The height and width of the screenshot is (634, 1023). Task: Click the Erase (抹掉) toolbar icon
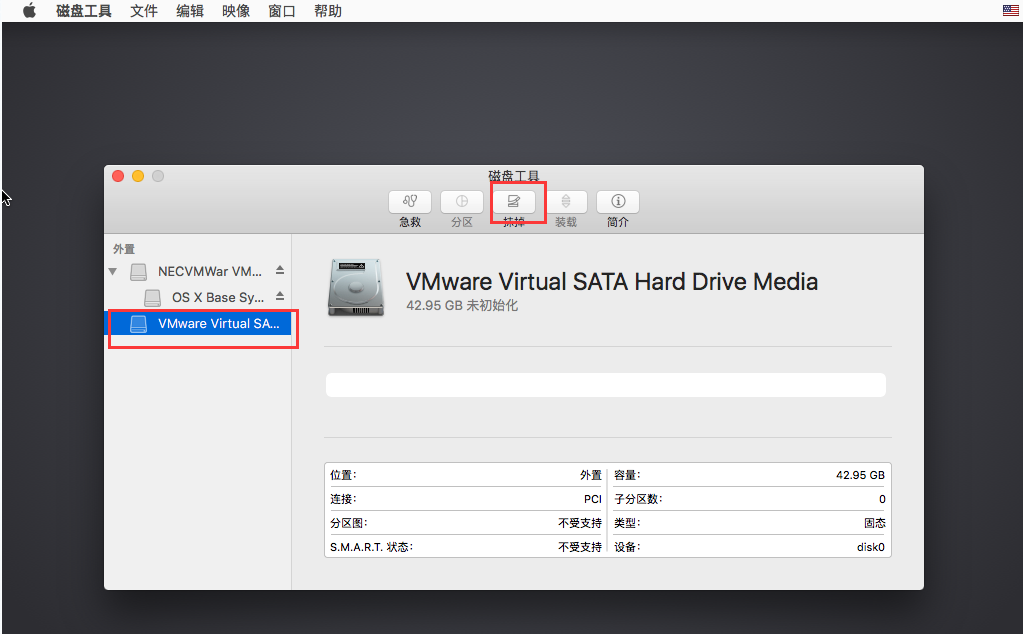pyautogui.click(x=514, y=201)
